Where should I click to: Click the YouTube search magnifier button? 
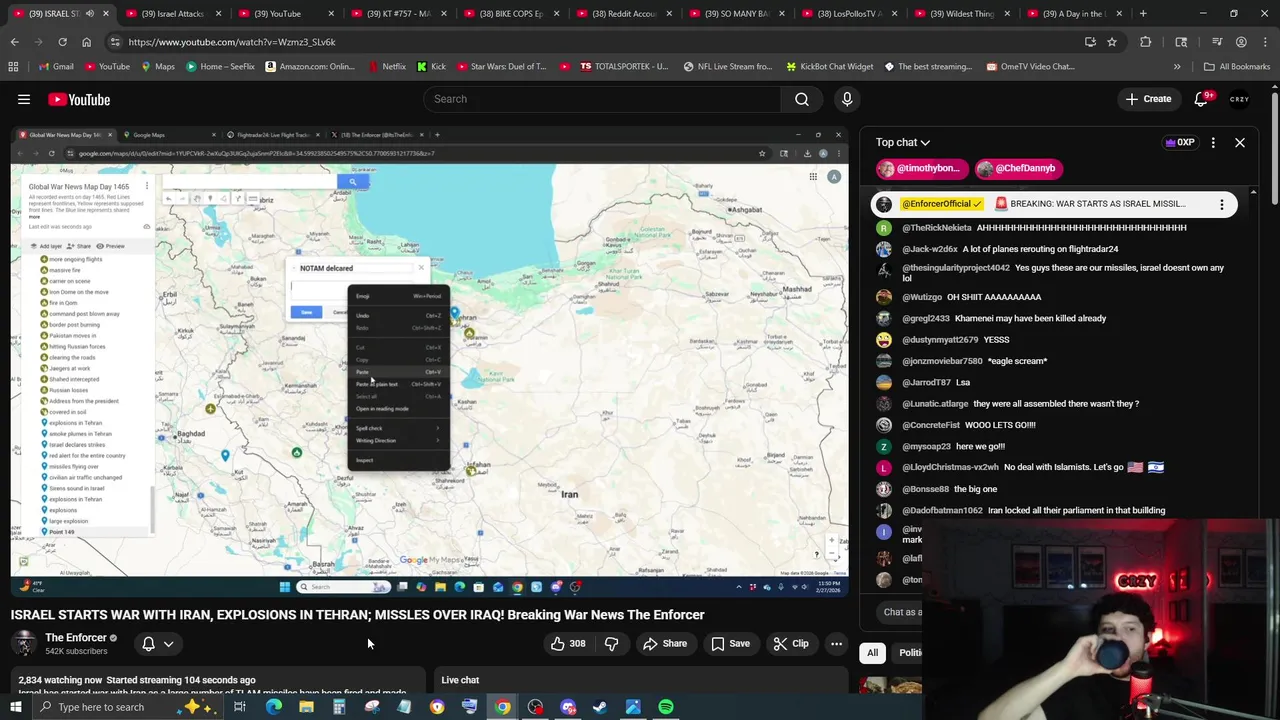pyautogui.click(x=802, y=99)
